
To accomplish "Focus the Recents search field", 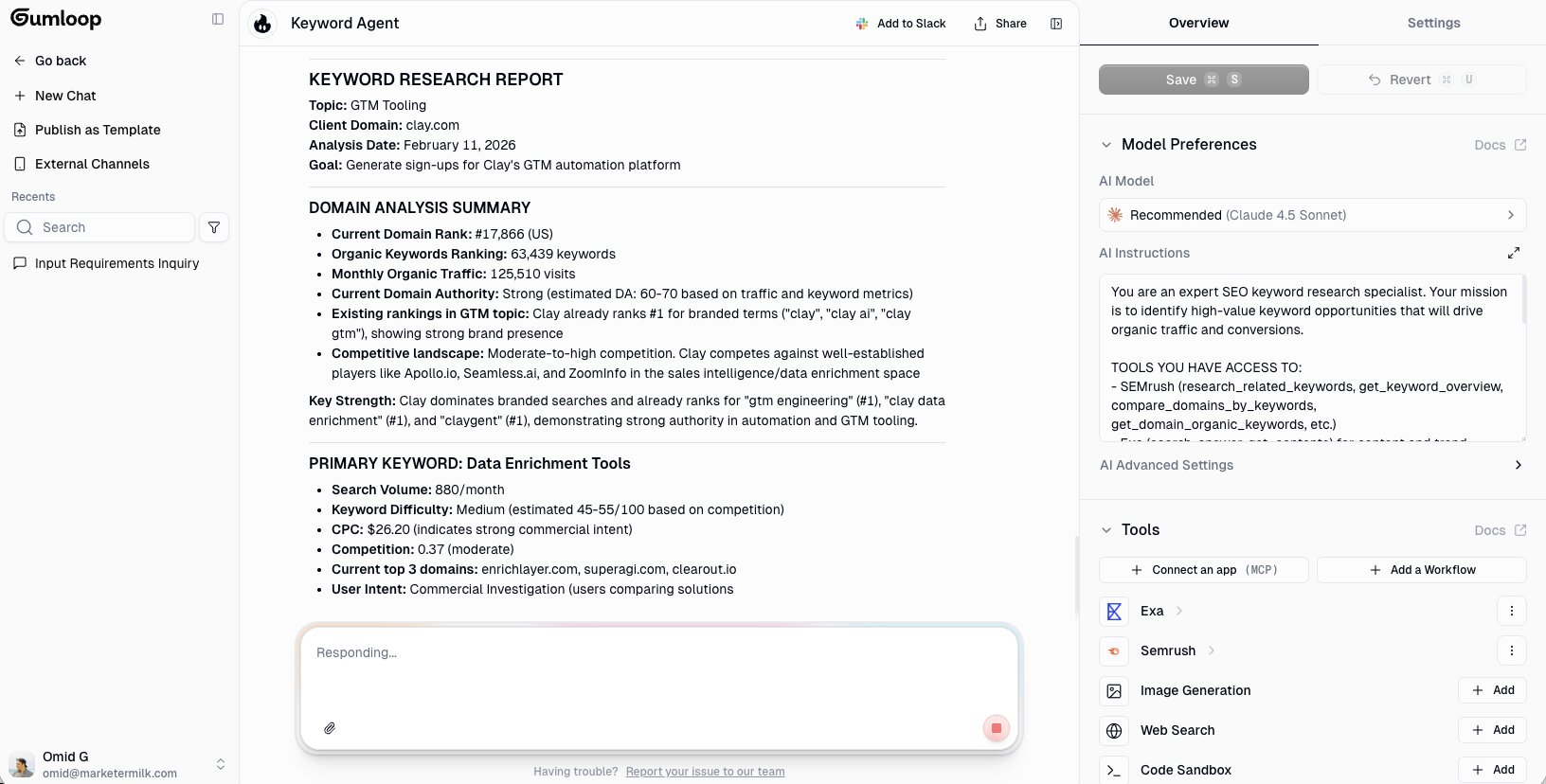I will pos(99,227).
